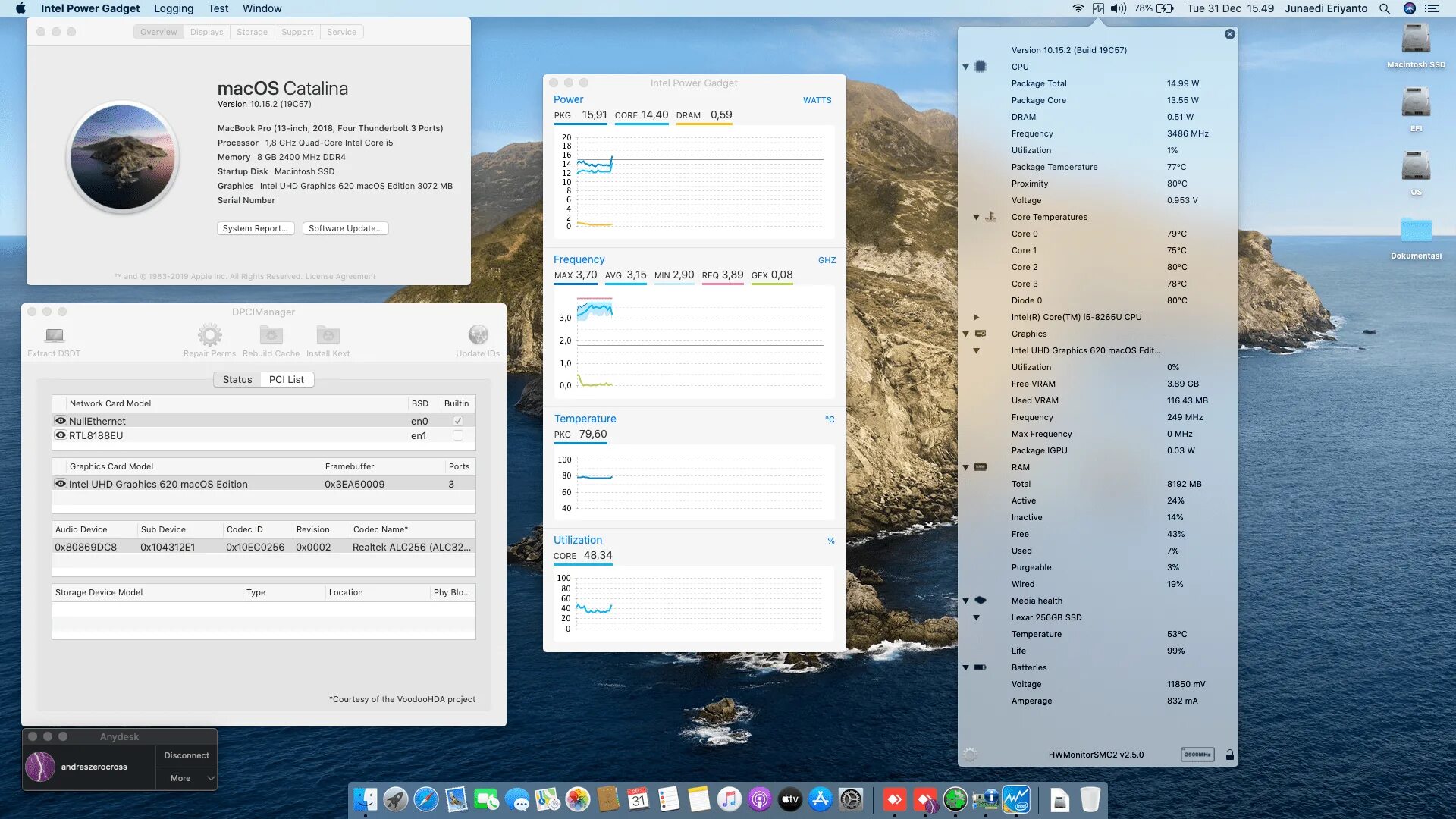Click the System Report button
The height and width of the screenshot is (819, 1456).
[x=256, y=228]
